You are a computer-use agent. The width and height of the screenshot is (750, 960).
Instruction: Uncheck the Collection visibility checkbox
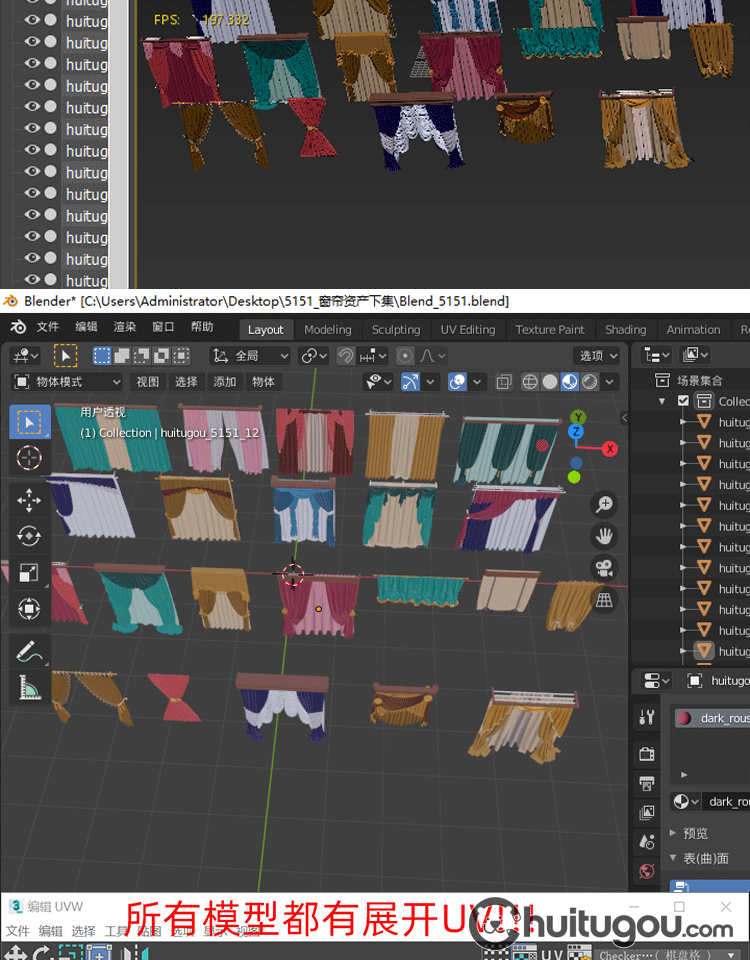tap(684, 401)
